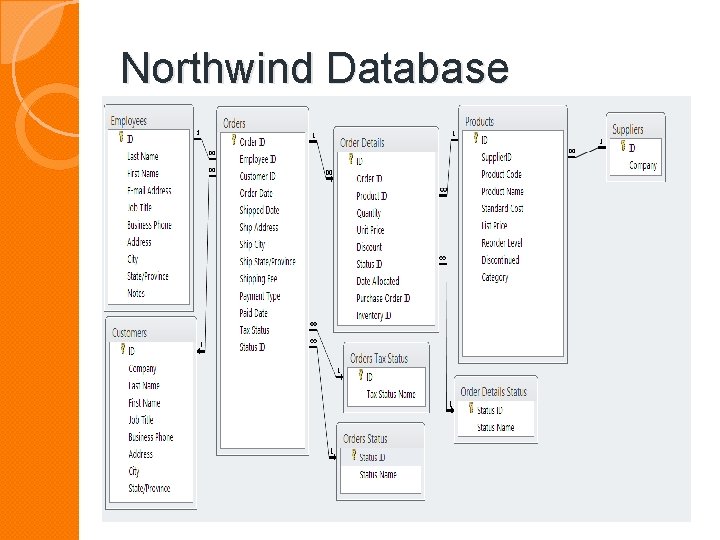Click the Date Allocated field
This screenshot has height=540, width=720.
pos(377,281)
